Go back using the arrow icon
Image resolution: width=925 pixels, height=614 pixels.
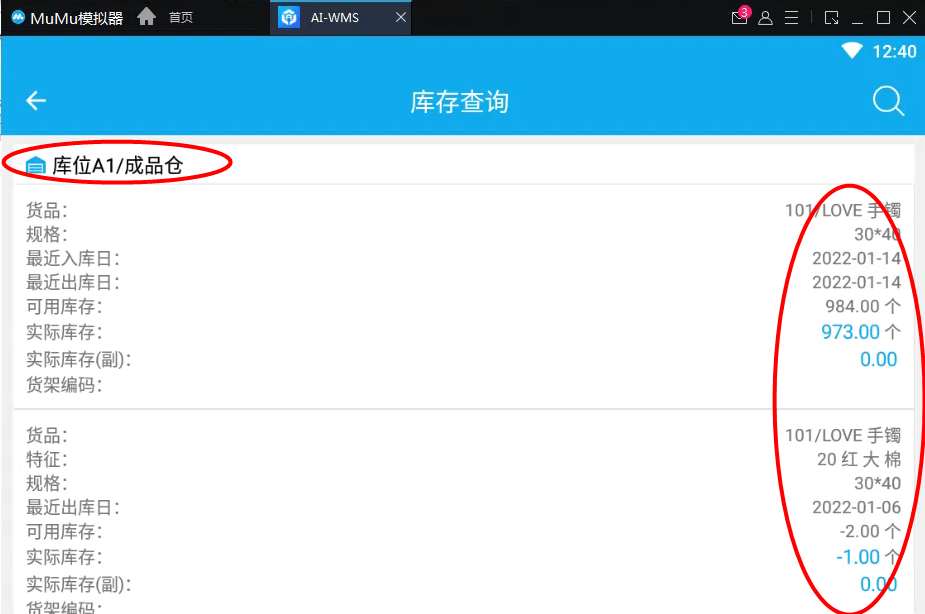(x=36, y=101)
